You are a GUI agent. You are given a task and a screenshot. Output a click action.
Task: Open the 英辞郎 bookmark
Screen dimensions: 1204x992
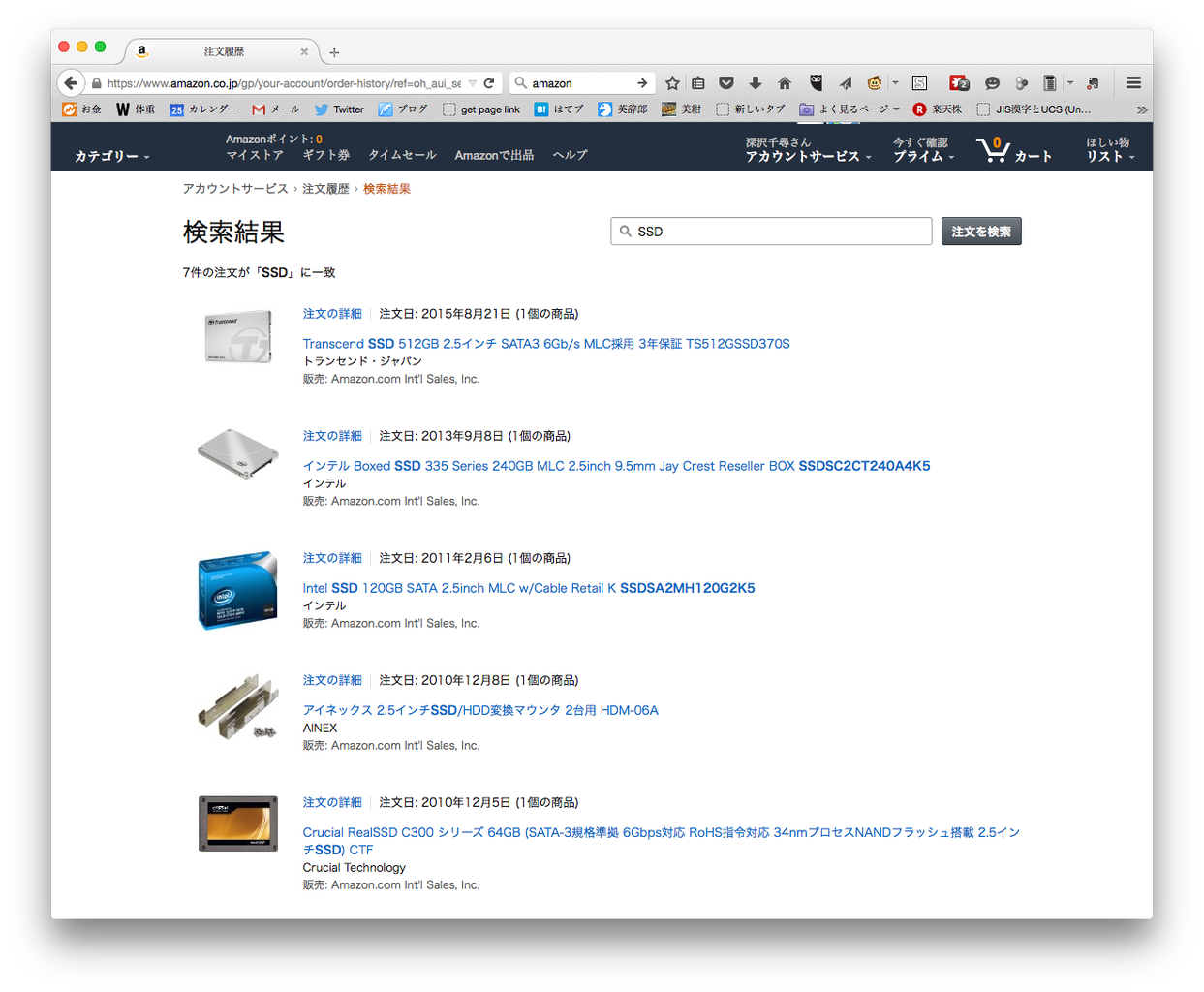click(623, 109)
